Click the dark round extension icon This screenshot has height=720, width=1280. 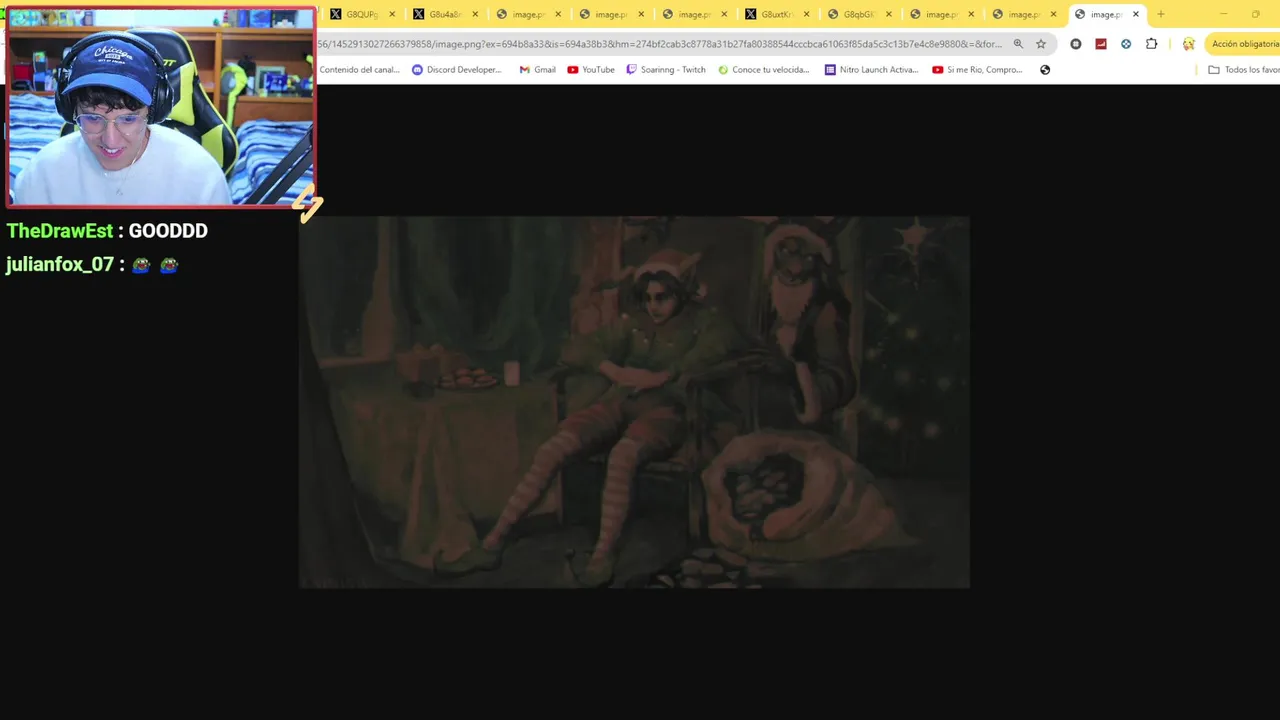1076,44
